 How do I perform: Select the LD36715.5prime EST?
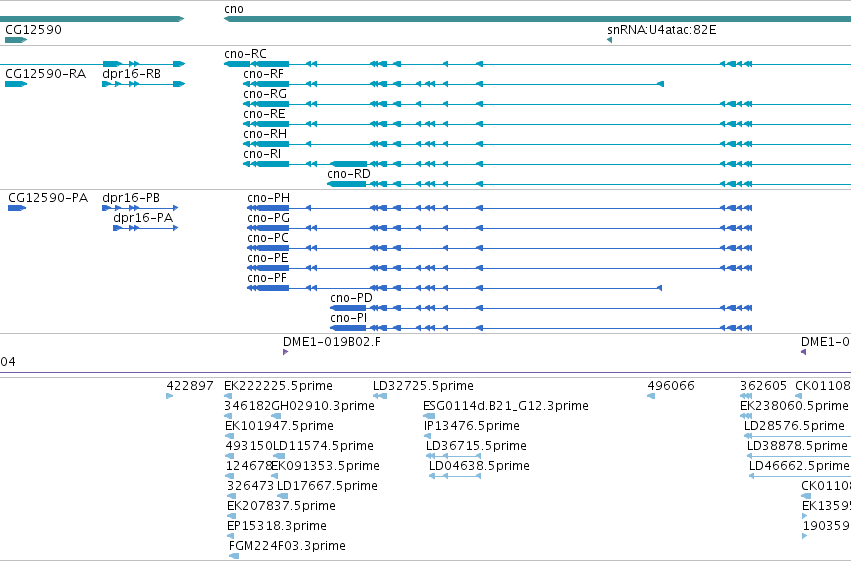pyautogui.click(x=454, y=456)
